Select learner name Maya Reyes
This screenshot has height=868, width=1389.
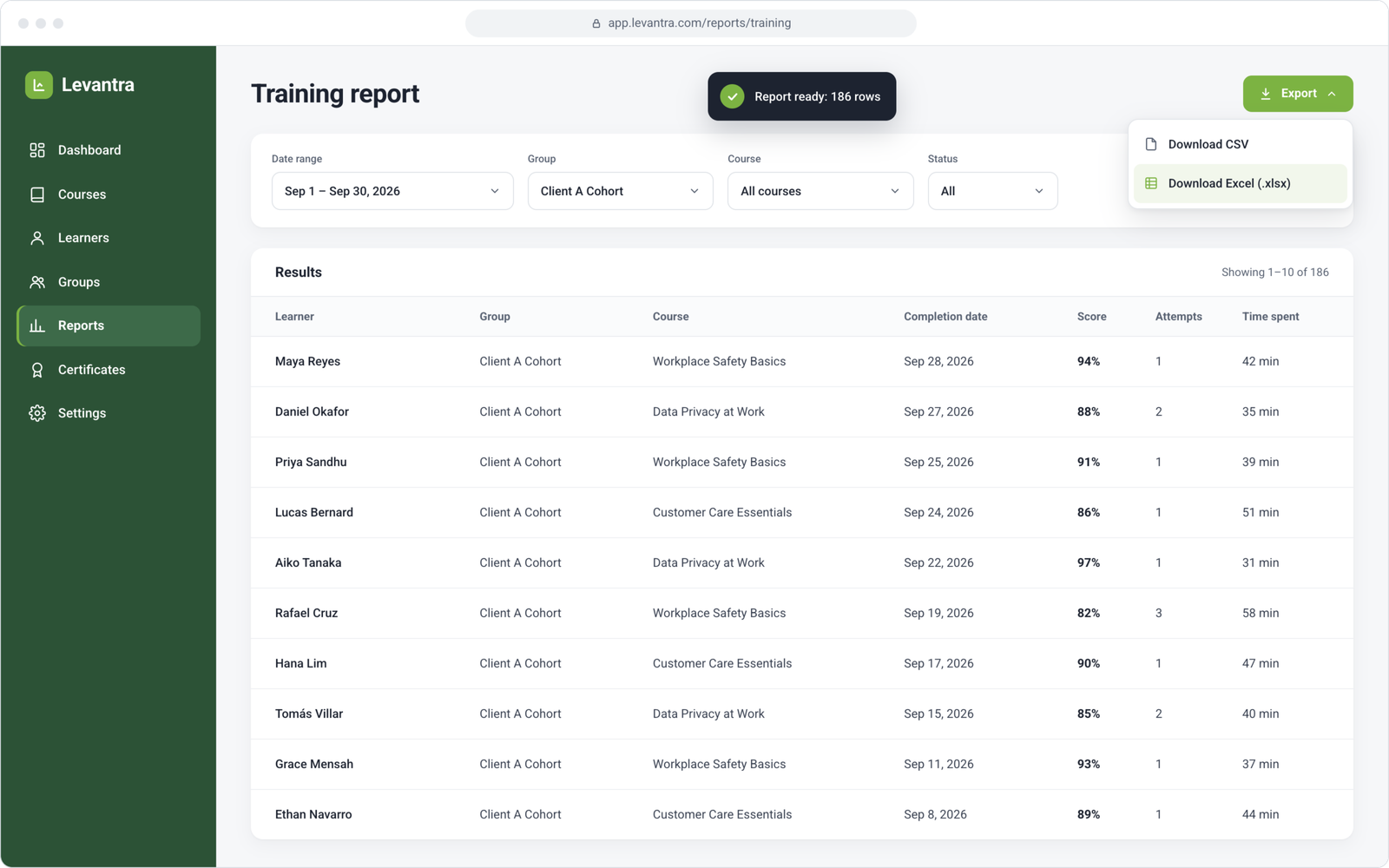click(307, 362)
